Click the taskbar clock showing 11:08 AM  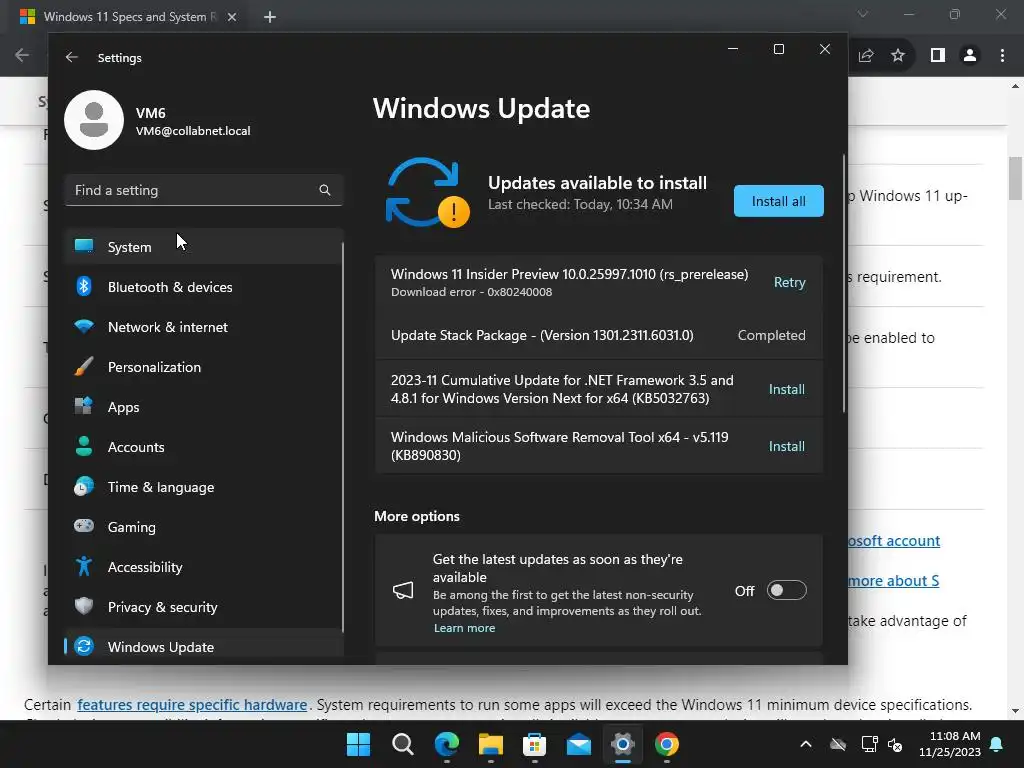coord(950,744)
